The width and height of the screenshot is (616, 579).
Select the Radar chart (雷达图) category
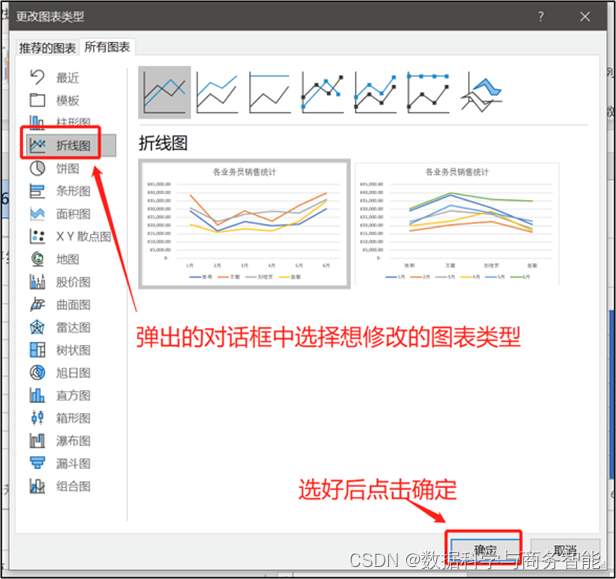click(x=61, y=327)
